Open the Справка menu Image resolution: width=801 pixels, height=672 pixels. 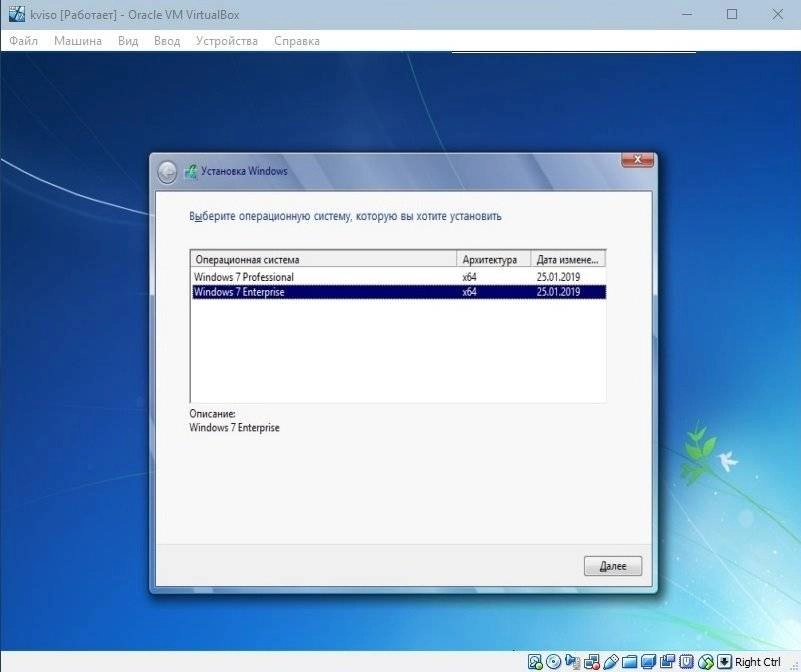(297, 41)
